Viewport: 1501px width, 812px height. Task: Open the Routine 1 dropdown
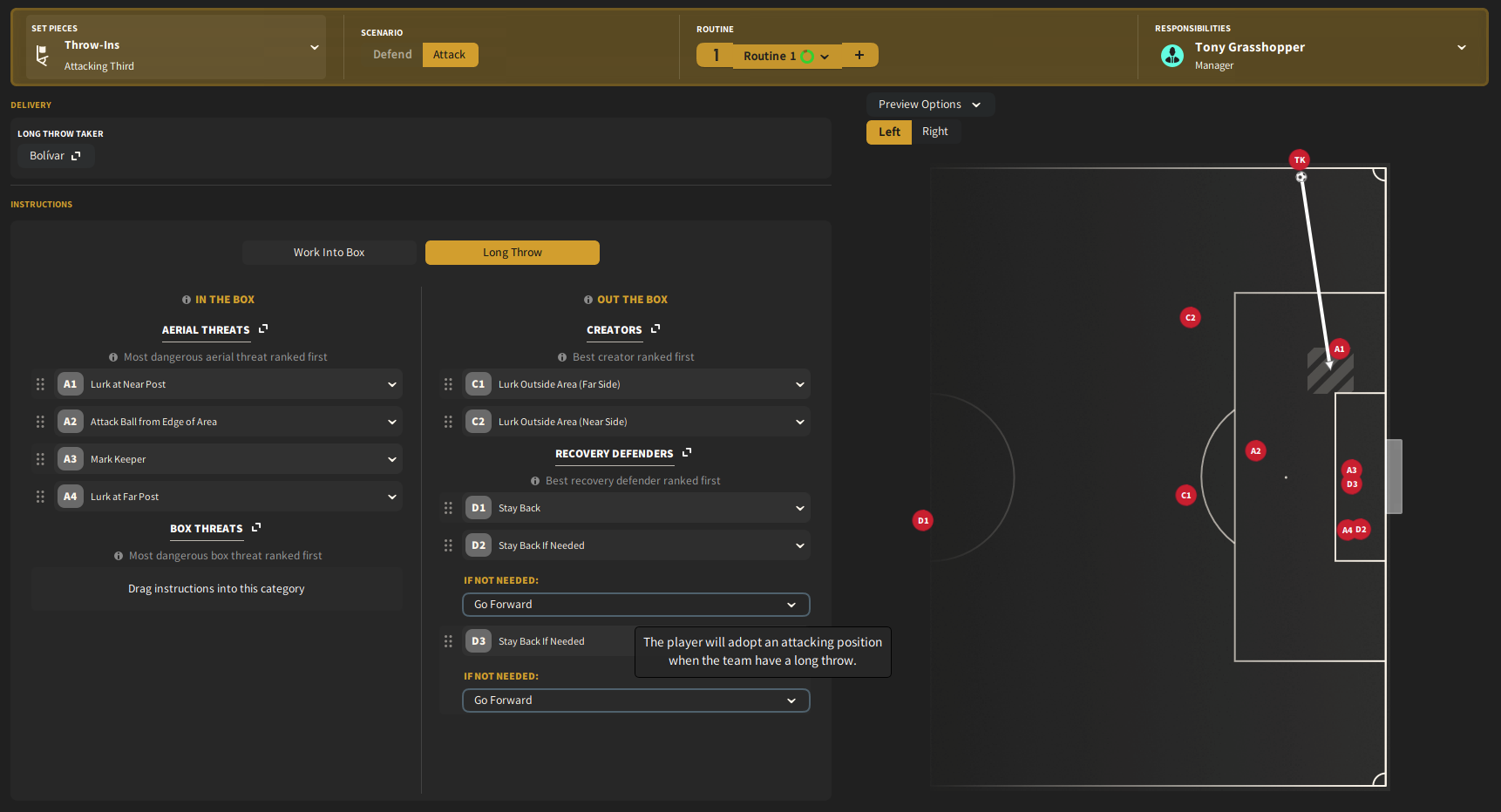(x=785, y=56)
